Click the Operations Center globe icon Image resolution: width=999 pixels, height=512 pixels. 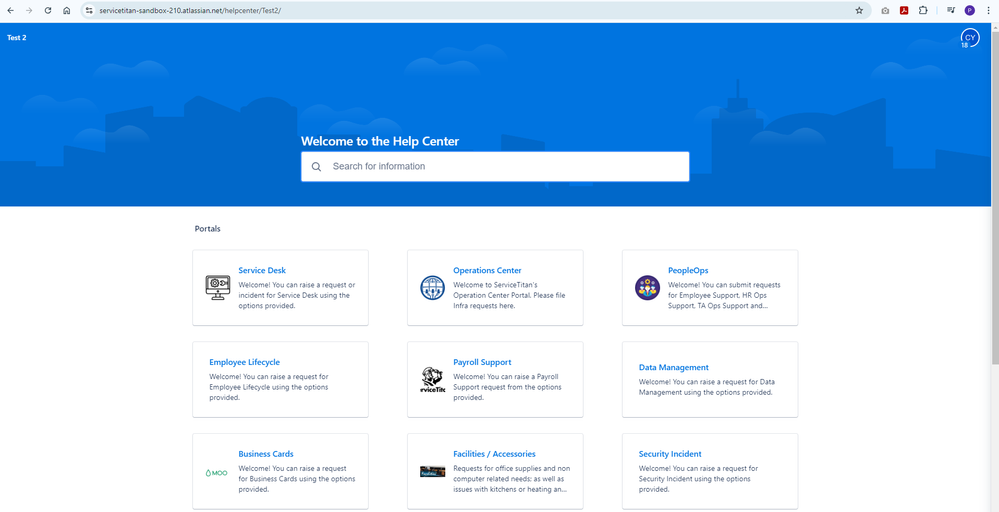(433, 288)
